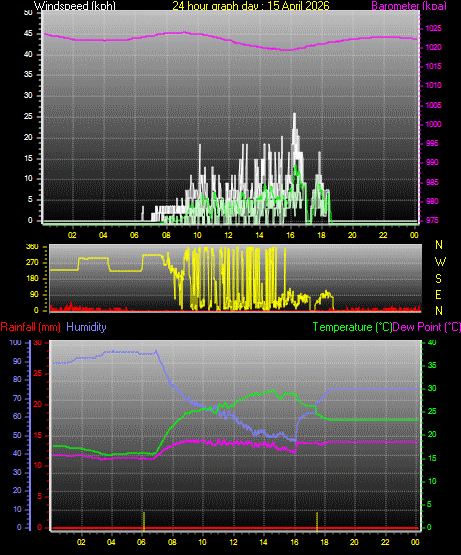
Task: Click the yellow marker near hour 06
Action: [x=144, y=521]
